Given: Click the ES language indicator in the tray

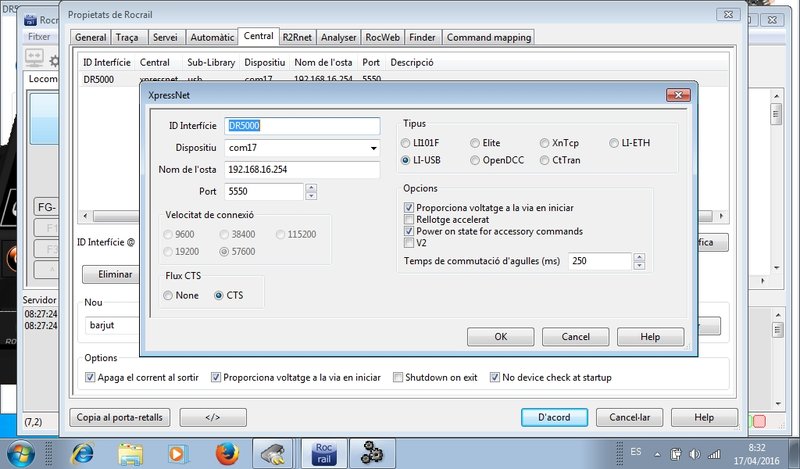Looking at the screenshot, I should coord(636,452).
